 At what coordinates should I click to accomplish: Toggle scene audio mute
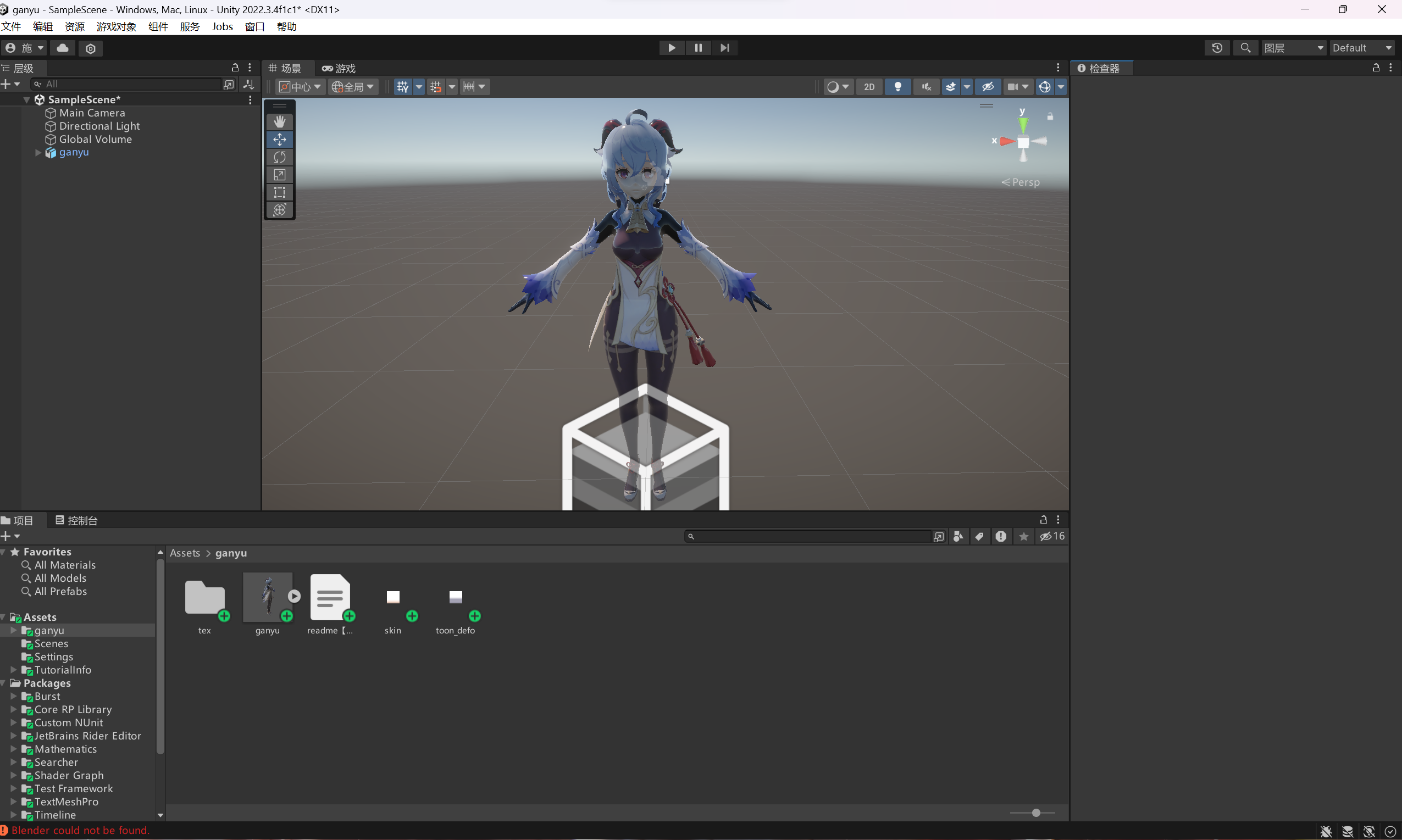(927, 87)
